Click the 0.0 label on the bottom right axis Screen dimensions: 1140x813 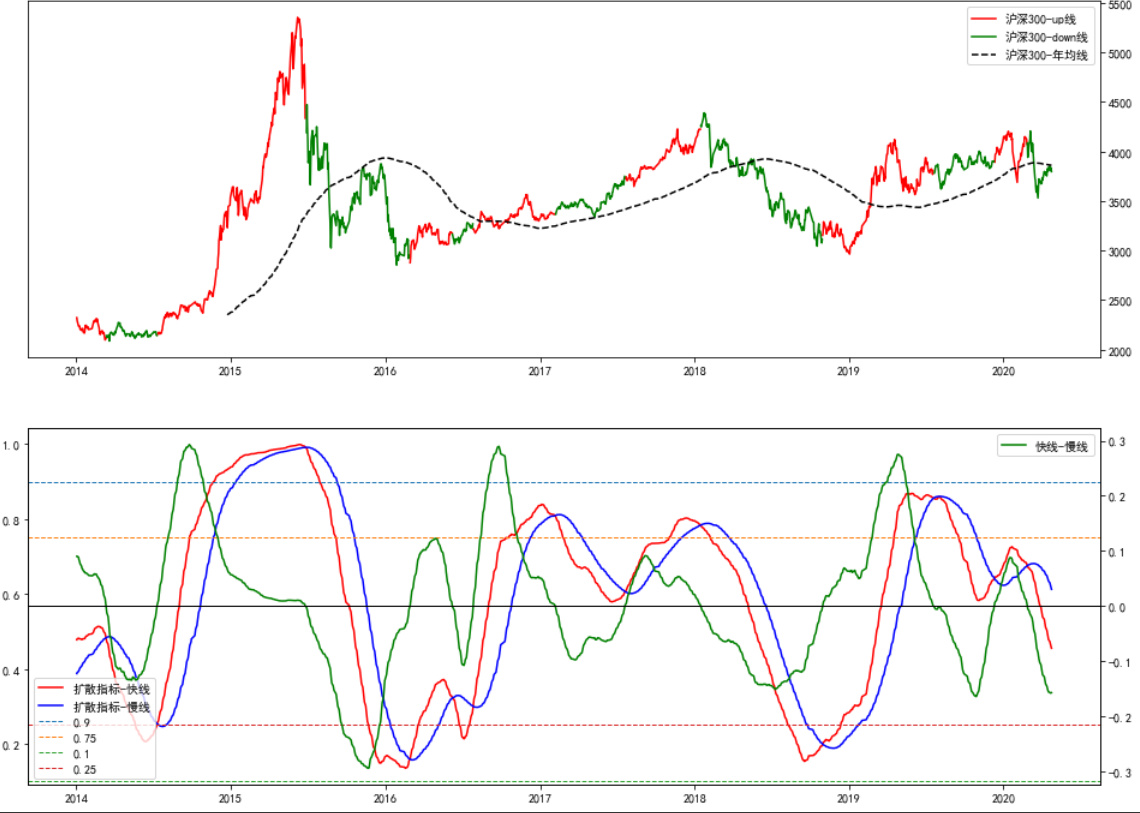click(1117, 607)
